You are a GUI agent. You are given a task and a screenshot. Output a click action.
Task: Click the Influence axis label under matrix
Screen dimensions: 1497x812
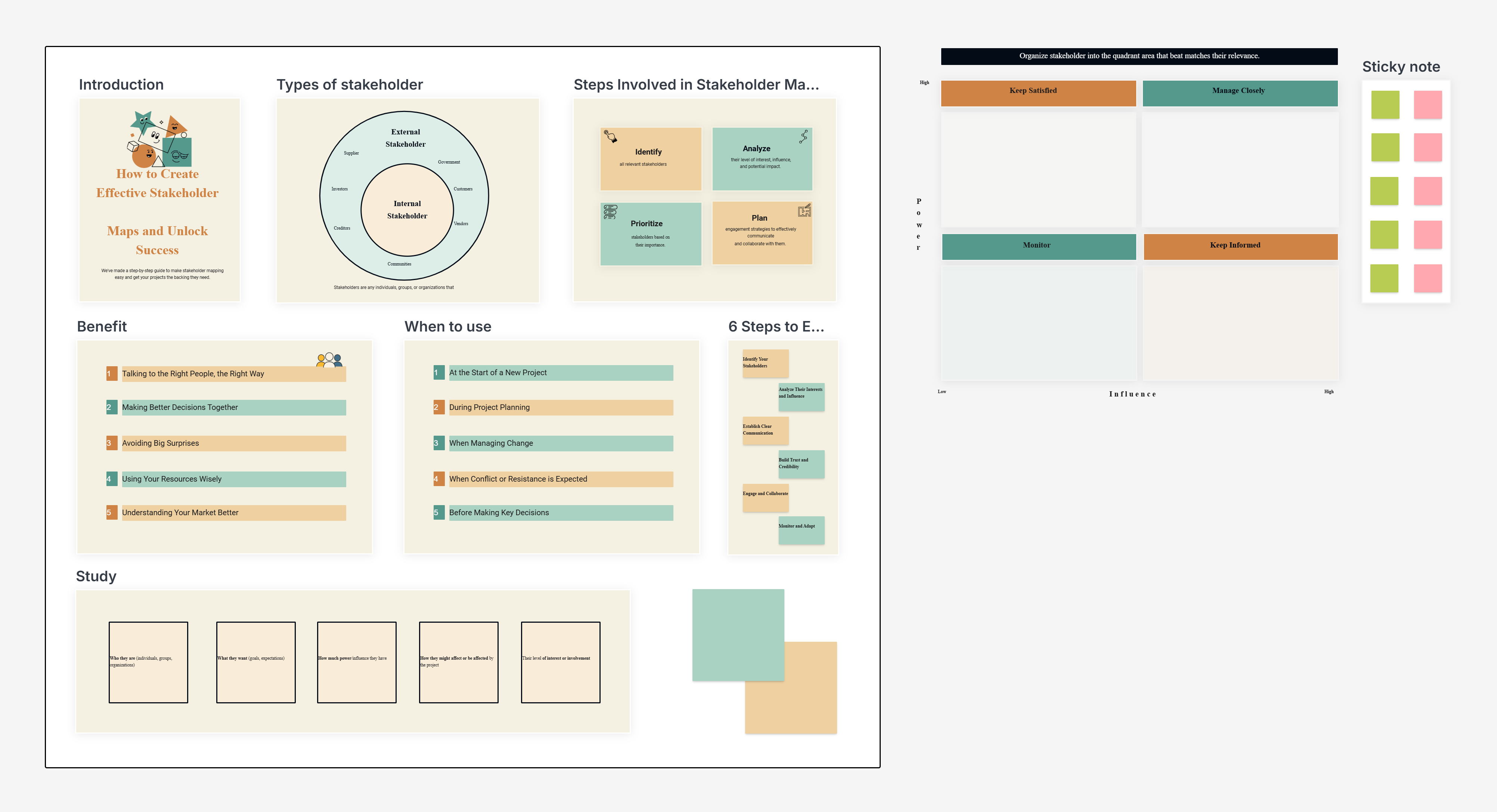pos(1132,394)
